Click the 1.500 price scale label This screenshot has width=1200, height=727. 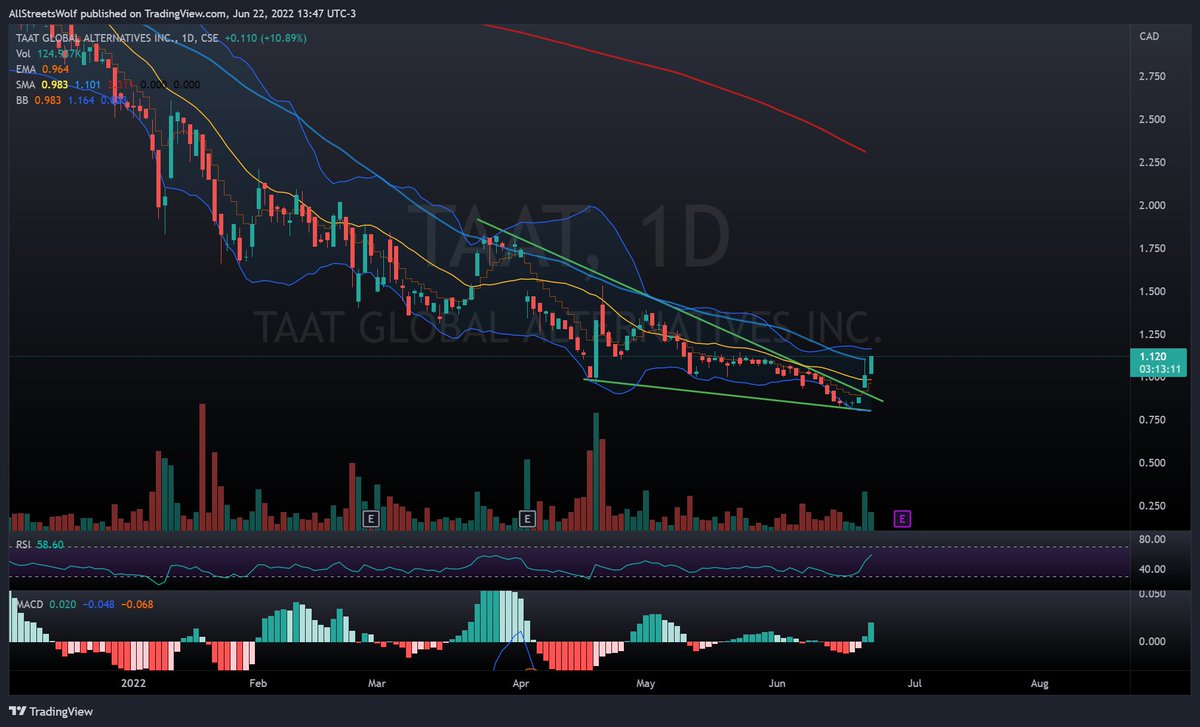click(x=1153, y=292)
